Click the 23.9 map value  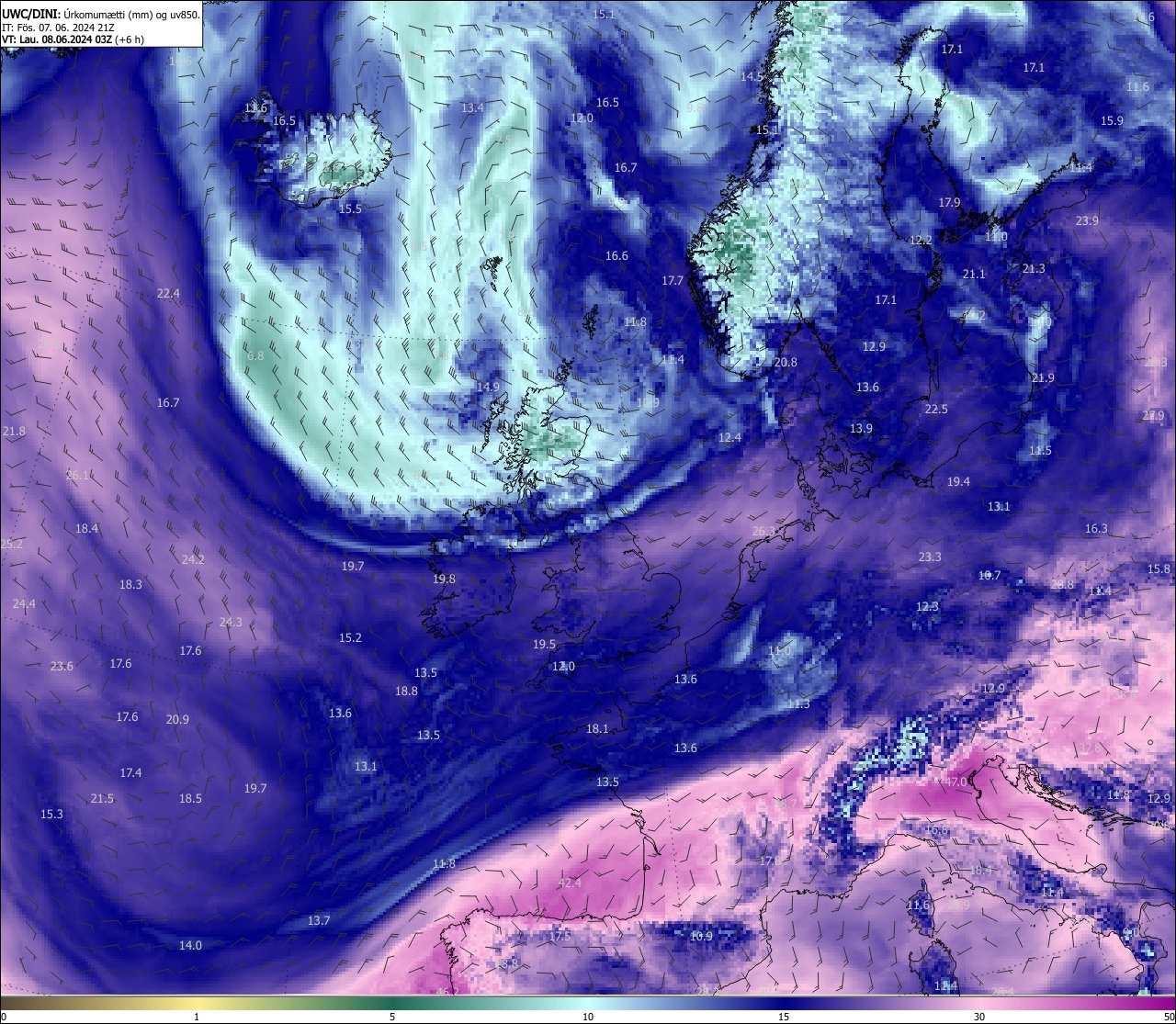(x=1087, y=221)
